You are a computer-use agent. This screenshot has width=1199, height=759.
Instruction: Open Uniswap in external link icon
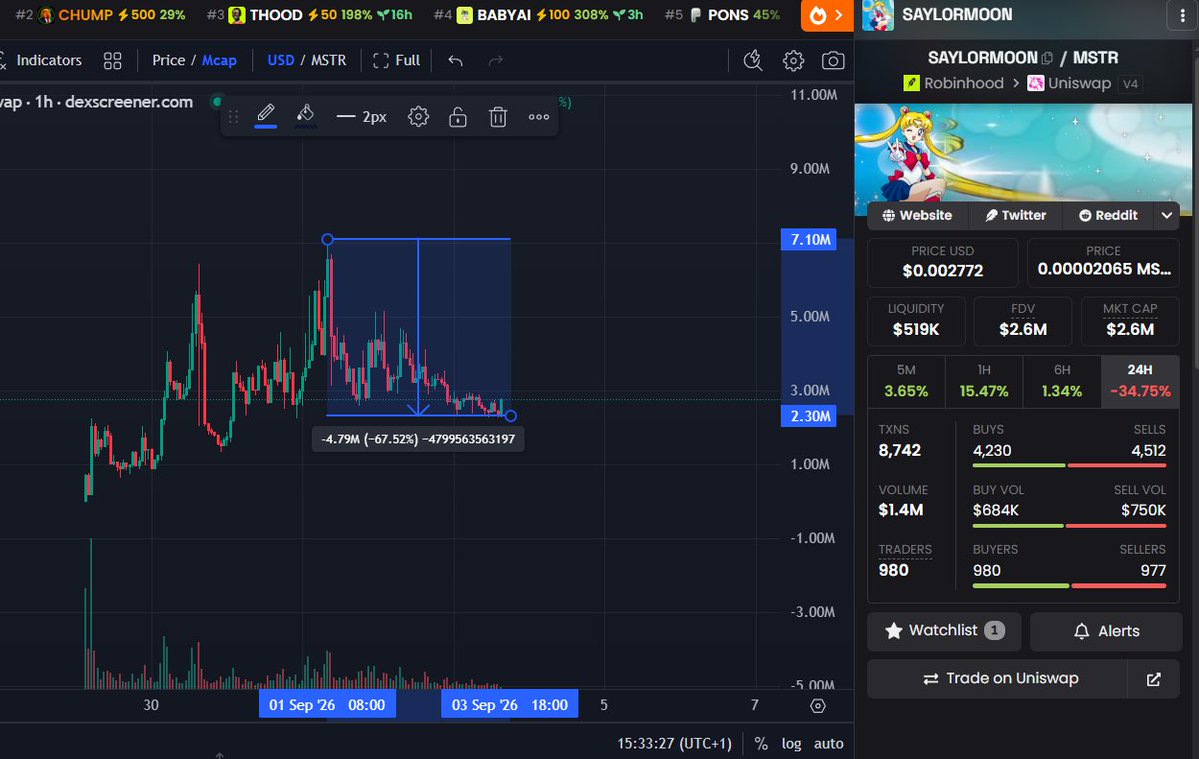point(1154,679)
